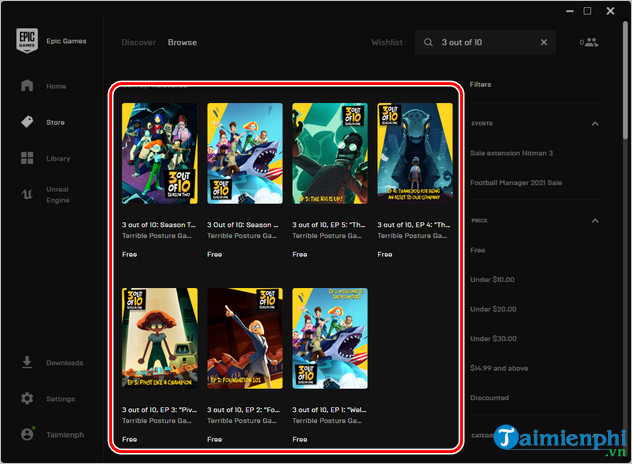Click the '3 out of 10, EP 4' title
This screenshot has width=632, height=464.
414,225
